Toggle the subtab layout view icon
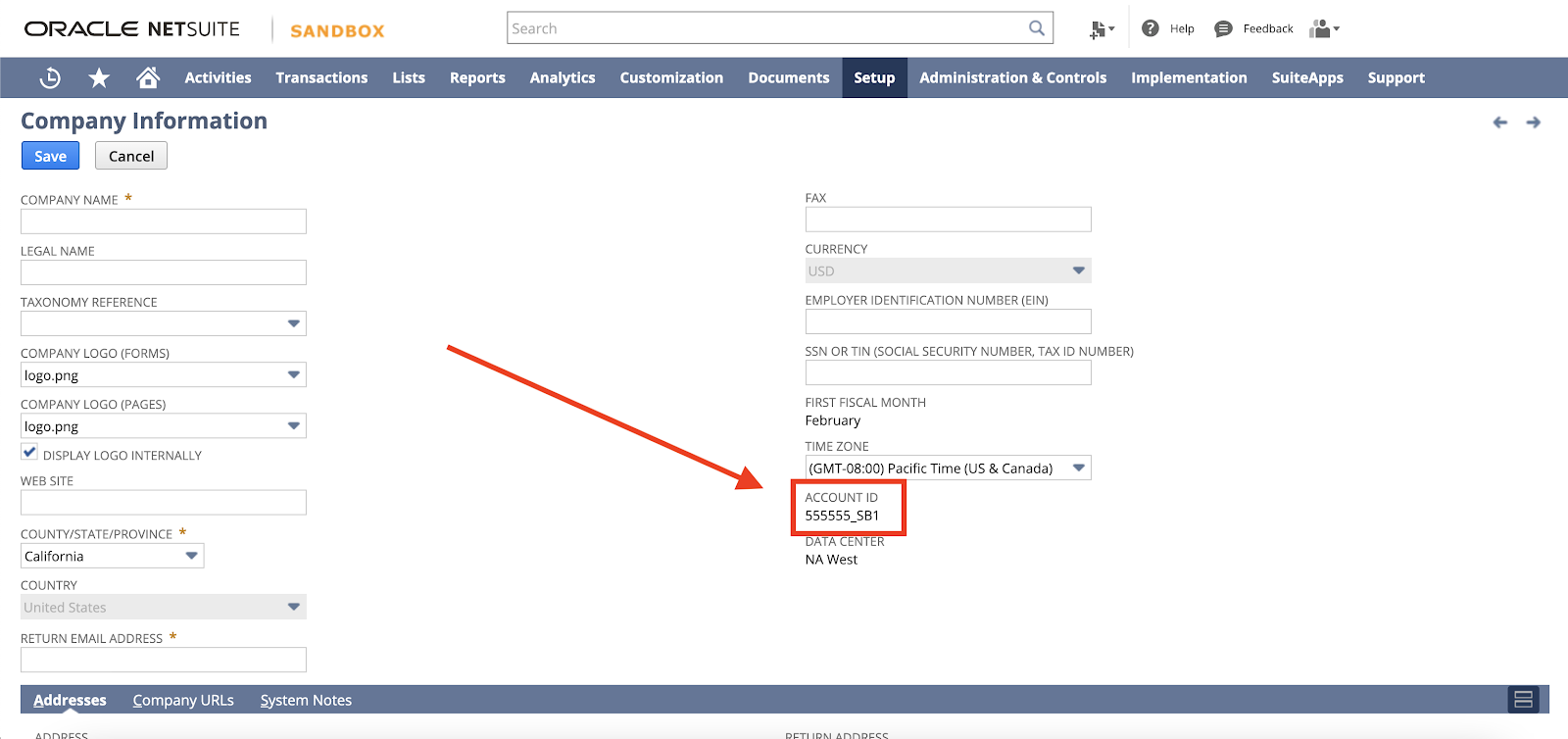 coord(1523,699)
